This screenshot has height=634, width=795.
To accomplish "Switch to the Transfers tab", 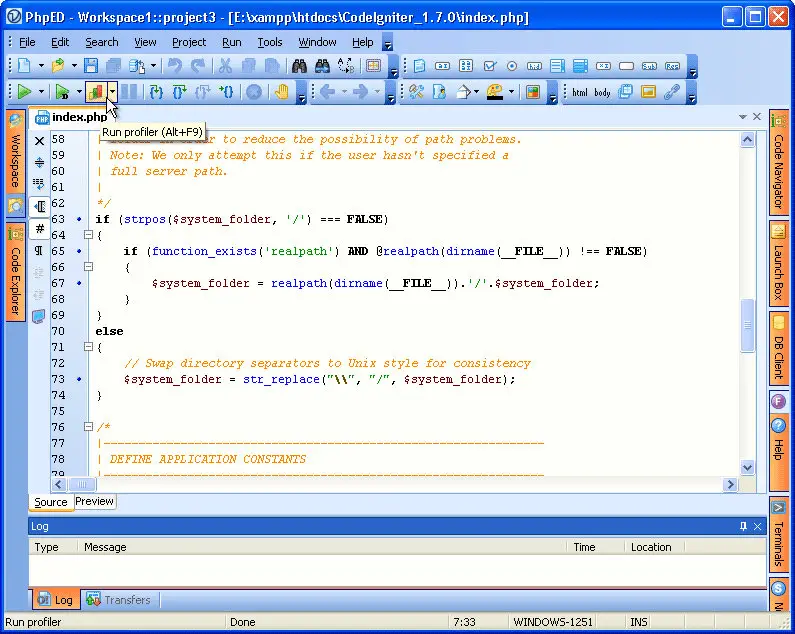I will pyautogui.click(x=119, y=600).
